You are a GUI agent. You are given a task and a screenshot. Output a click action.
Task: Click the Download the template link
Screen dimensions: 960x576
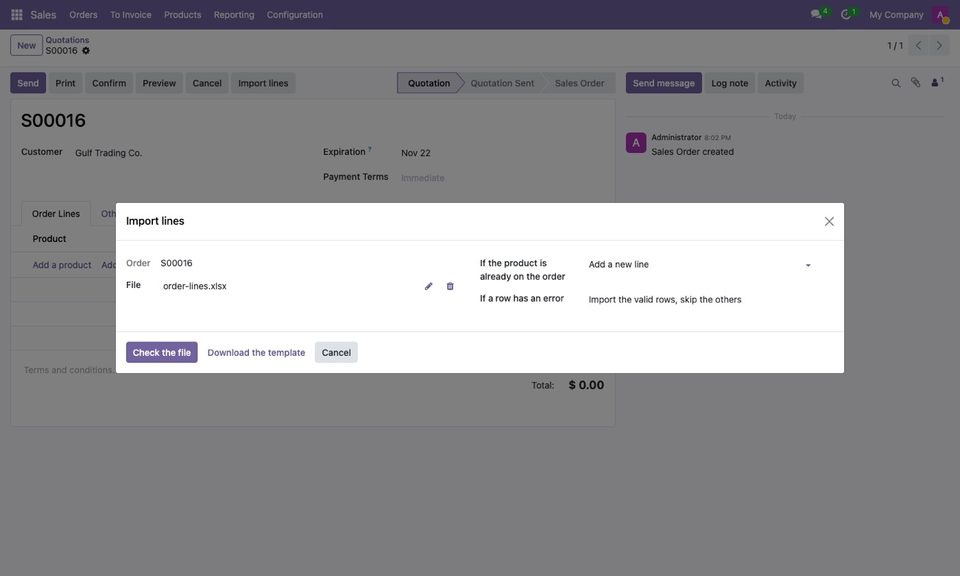(x=256, y=353)
